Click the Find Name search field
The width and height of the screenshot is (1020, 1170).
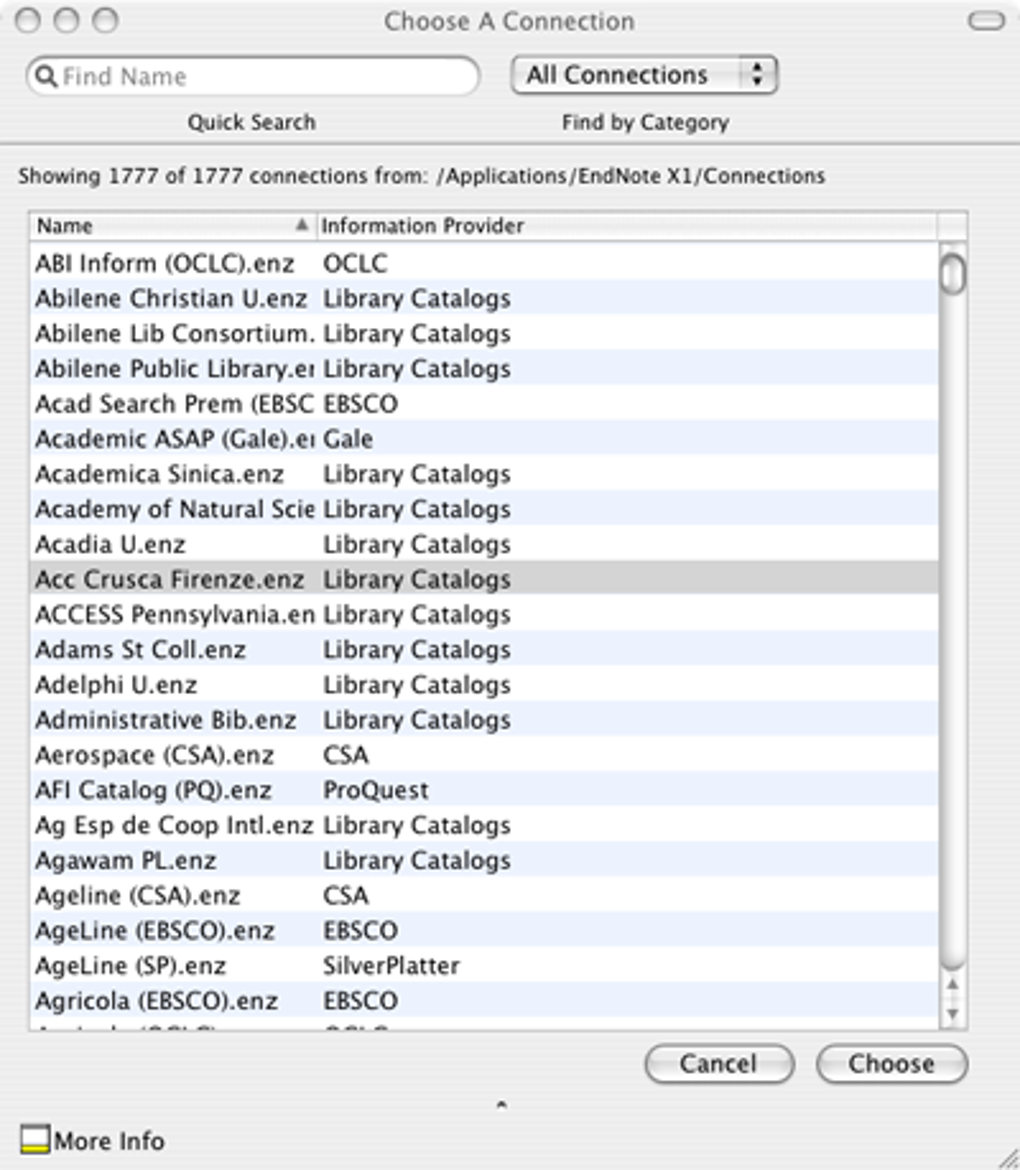(265, 76)
